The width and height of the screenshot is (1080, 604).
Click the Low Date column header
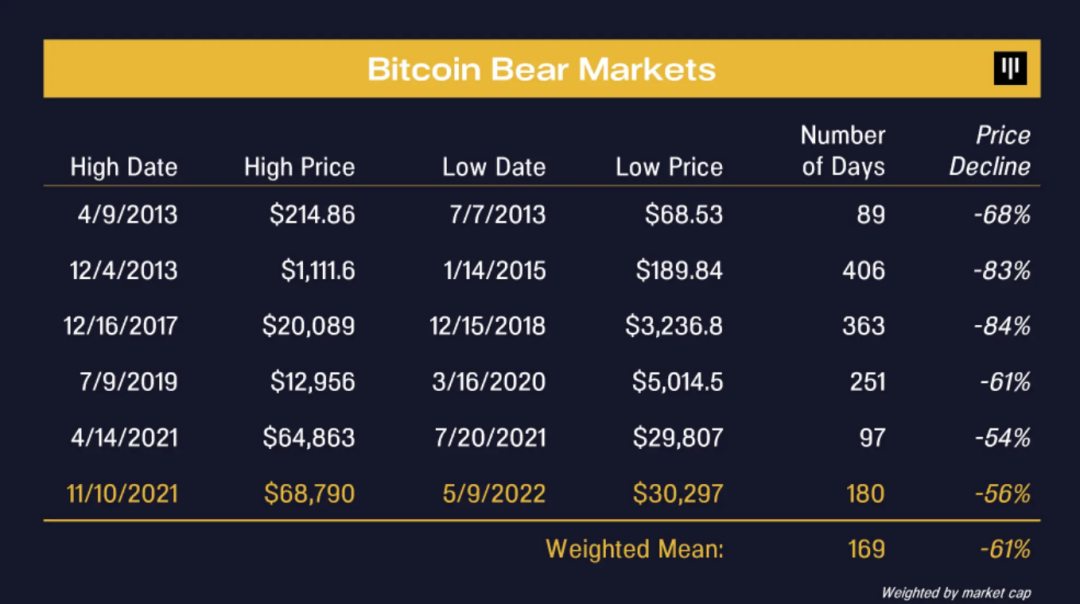[x=494, y=167]
